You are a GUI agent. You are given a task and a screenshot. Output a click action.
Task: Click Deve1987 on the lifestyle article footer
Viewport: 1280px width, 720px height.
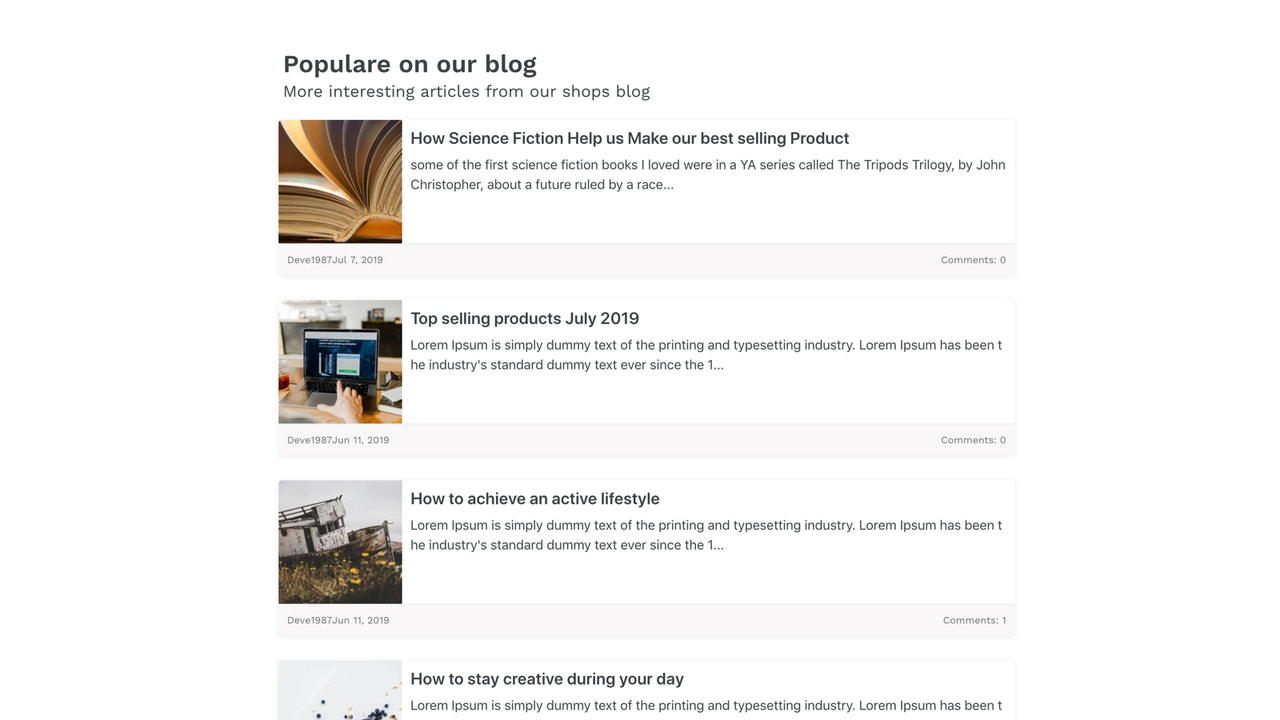click(308, 619)
